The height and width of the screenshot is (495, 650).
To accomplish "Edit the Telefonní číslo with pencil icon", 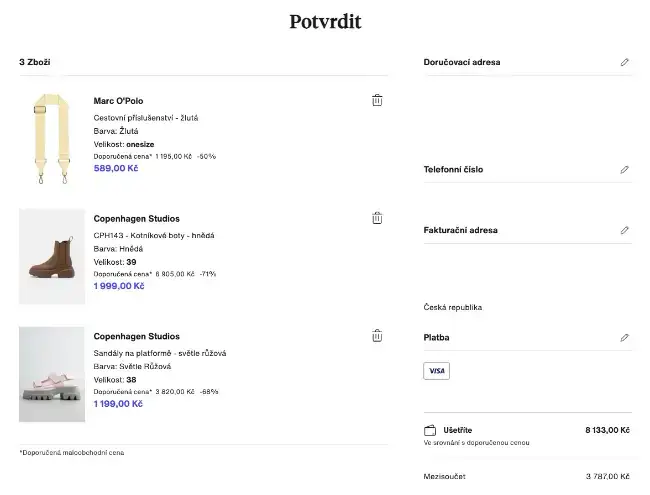I will pos(624,170).
